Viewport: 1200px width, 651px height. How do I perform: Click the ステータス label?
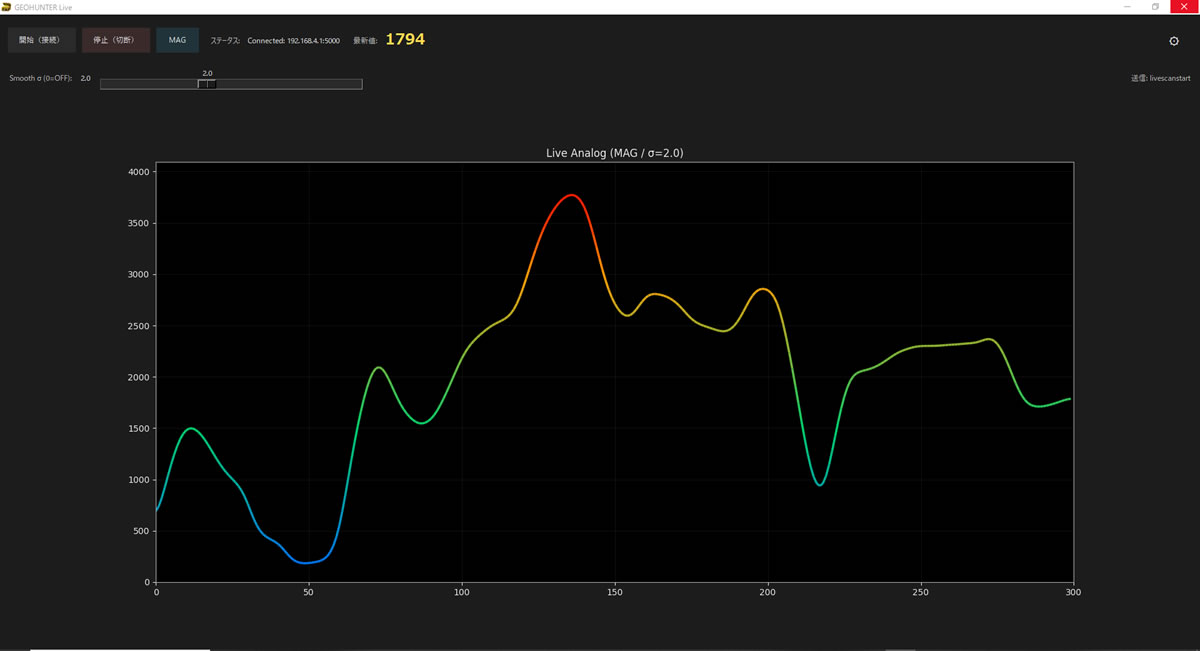(x=225, y=41)
